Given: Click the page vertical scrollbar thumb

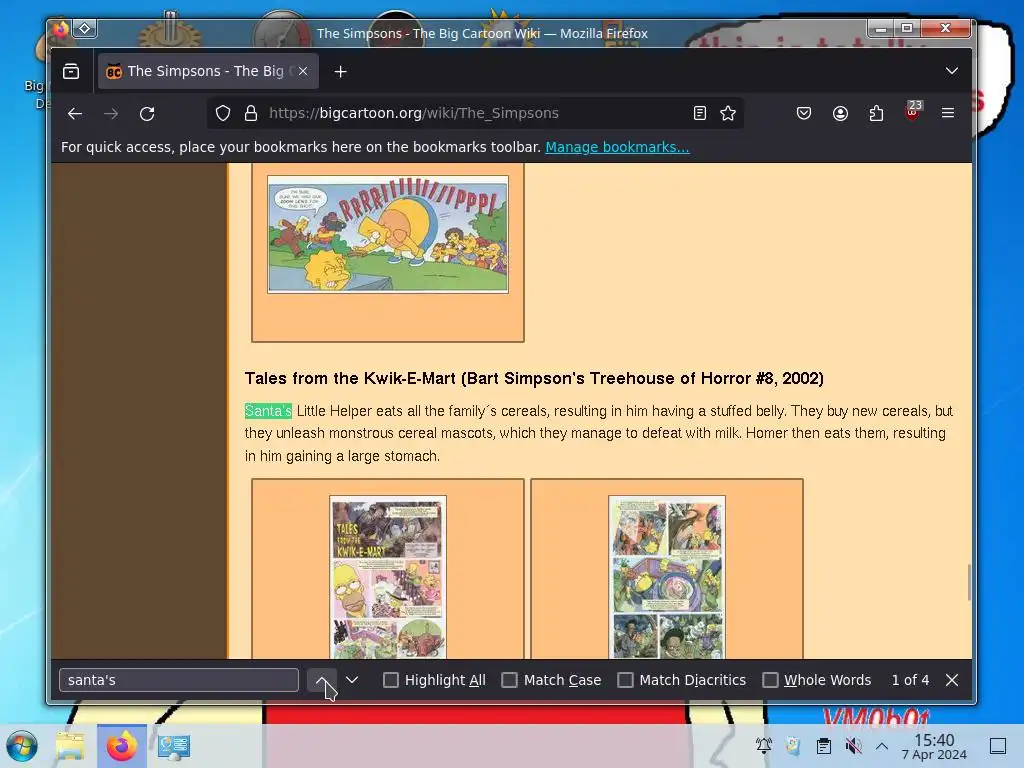Looking at the screenshot, I should (968, 582).
